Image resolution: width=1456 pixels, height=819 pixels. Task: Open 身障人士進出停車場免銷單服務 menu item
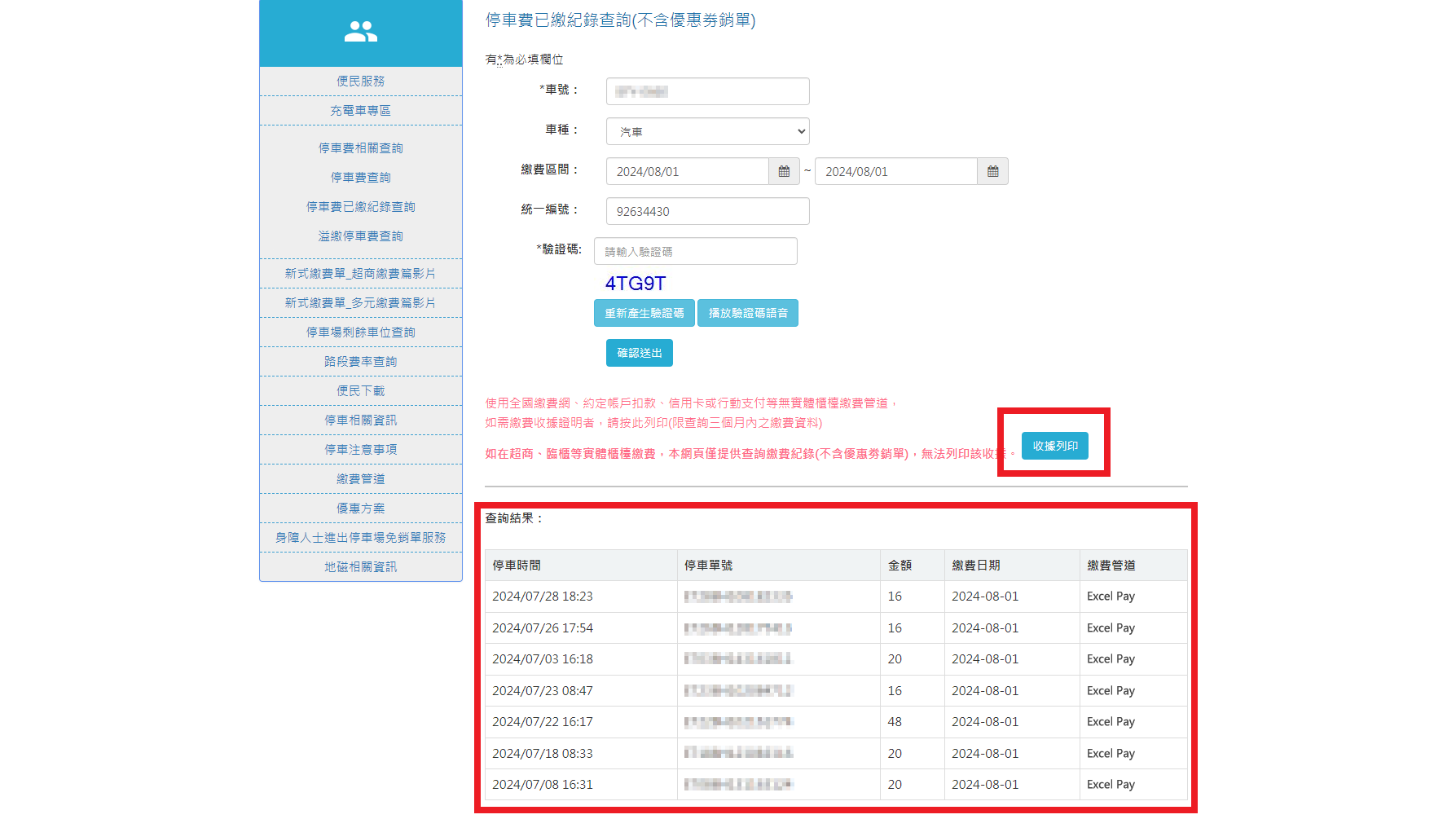[x=360, y=537]
